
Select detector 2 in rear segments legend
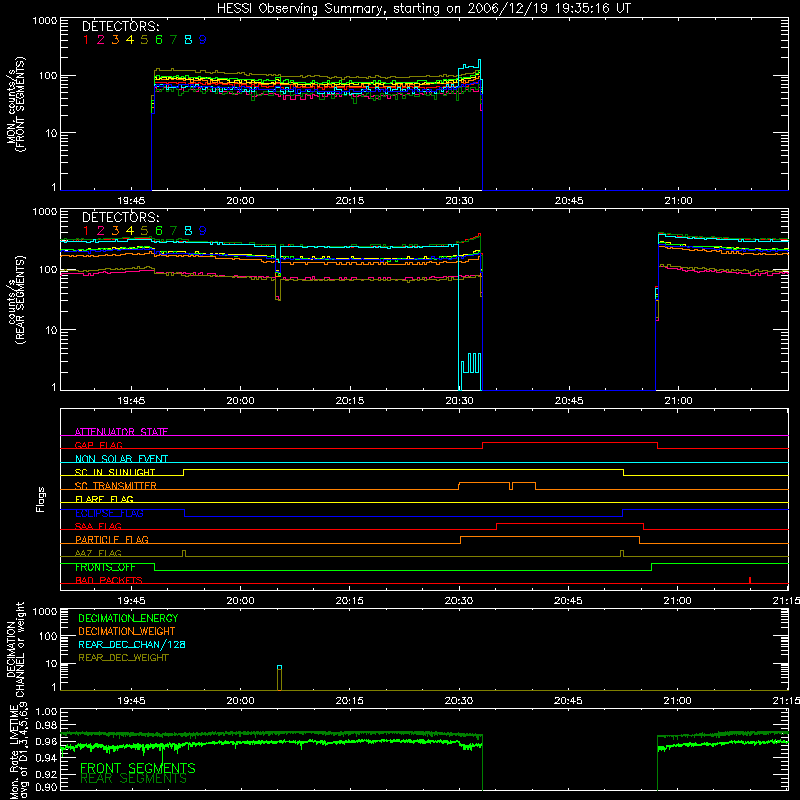(x=101, y=231)
